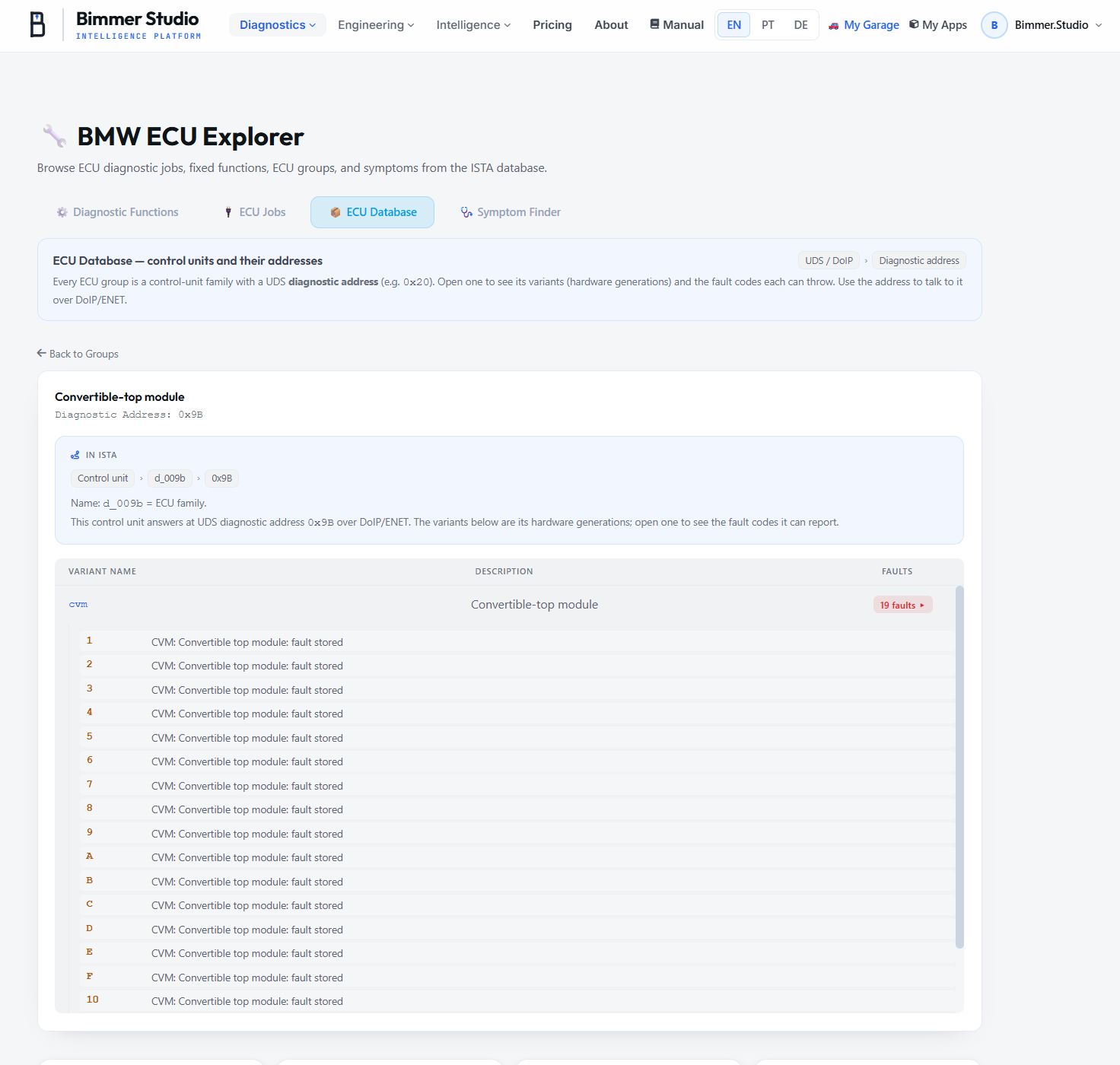Select fault row with code 5
The image size is (1120, 1065).
click(x=517, y=738)
